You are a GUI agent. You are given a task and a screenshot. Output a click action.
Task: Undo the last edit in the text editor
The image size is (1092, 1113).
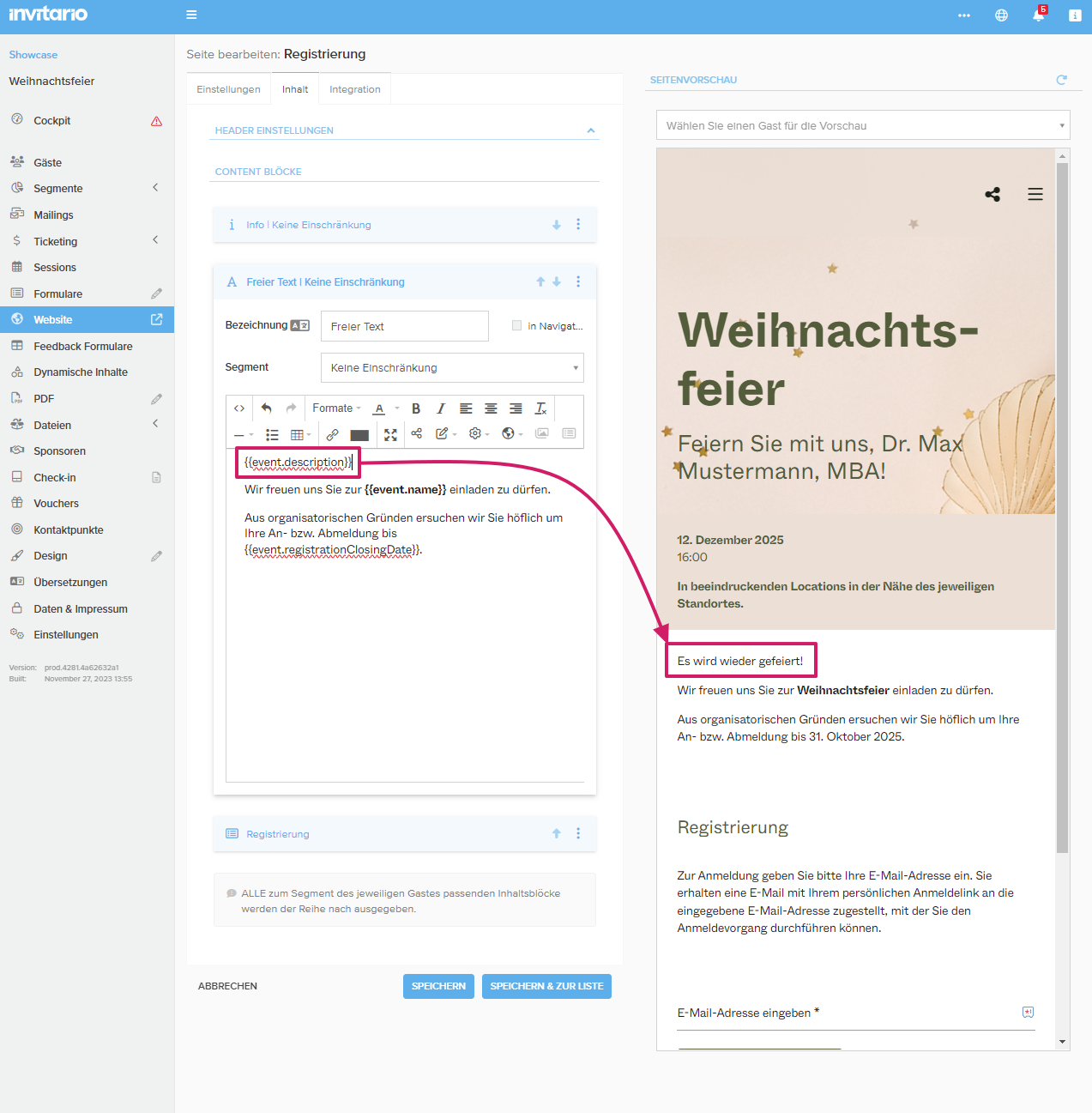(266, 408)
